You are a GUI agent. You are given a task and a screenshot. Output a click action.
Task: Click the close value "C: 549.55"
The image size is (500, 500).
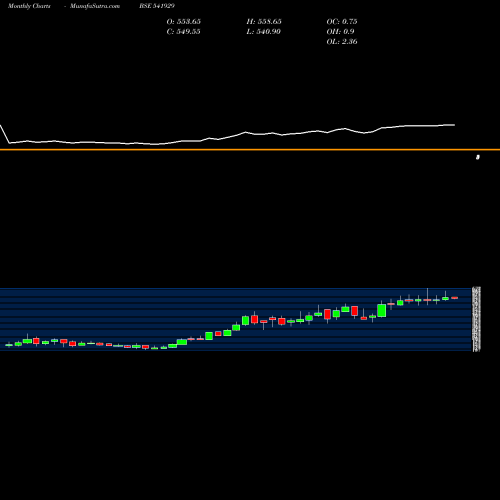[183, 31]
